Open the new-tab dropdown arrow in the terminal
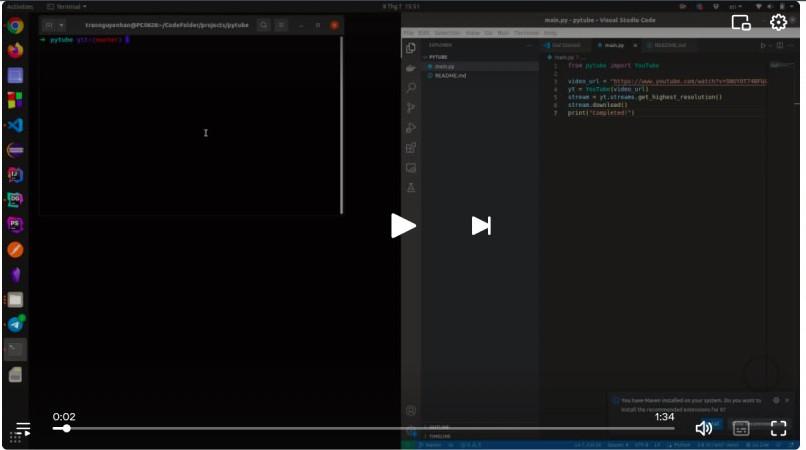 [x=61, y=25]
